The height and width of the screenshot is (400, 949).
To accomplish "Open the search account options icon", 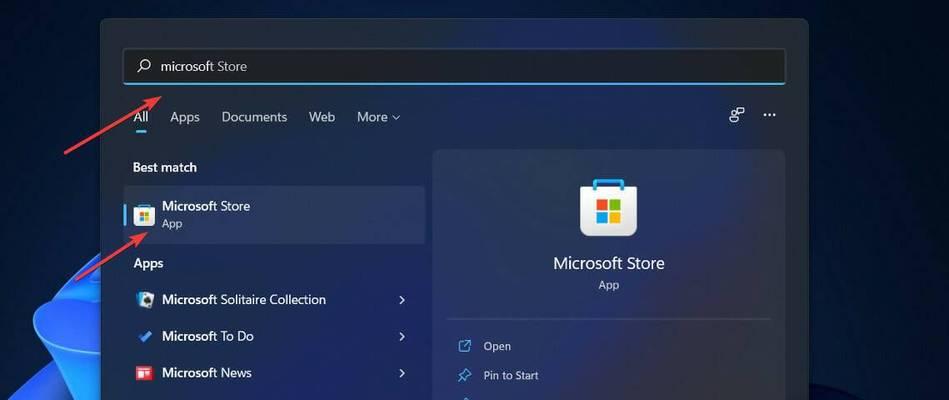I will [x=737, y=115].
